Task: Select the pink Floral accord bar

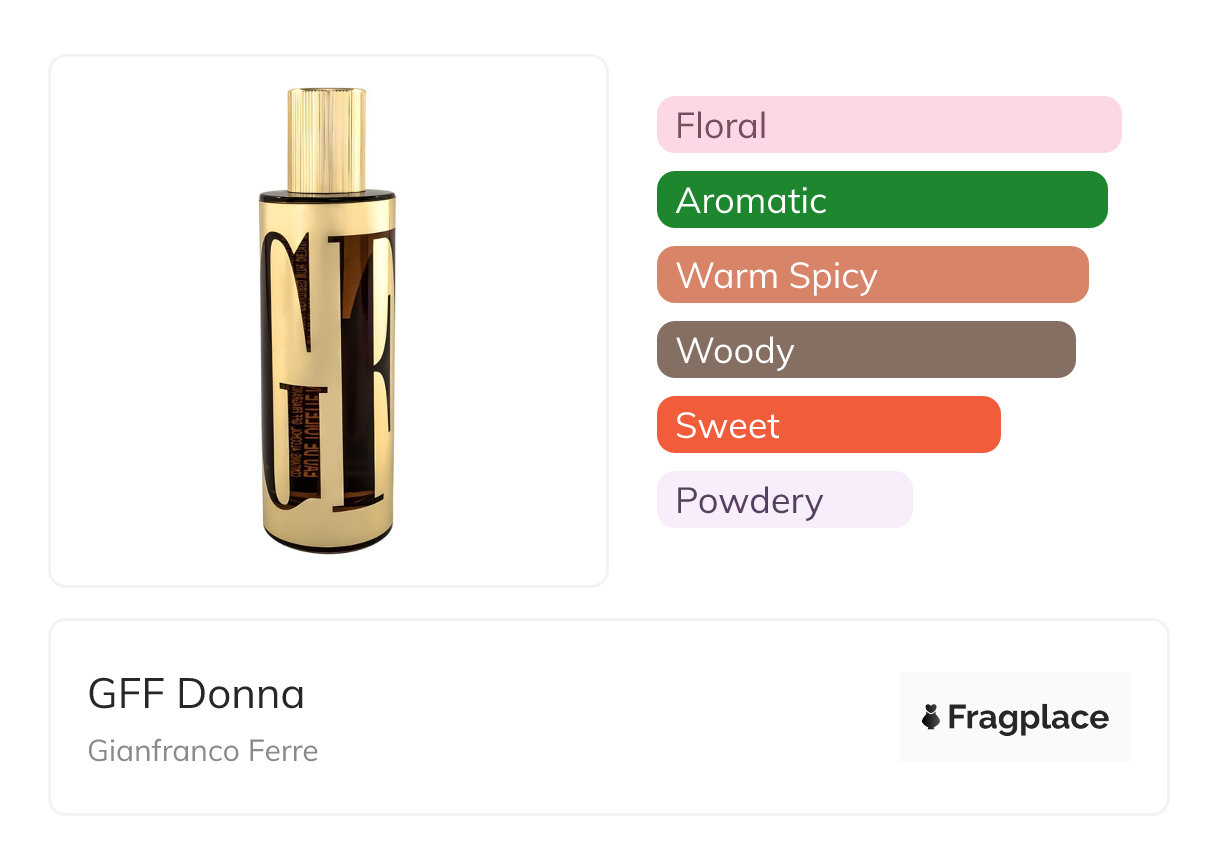Action: pos(888,125)
